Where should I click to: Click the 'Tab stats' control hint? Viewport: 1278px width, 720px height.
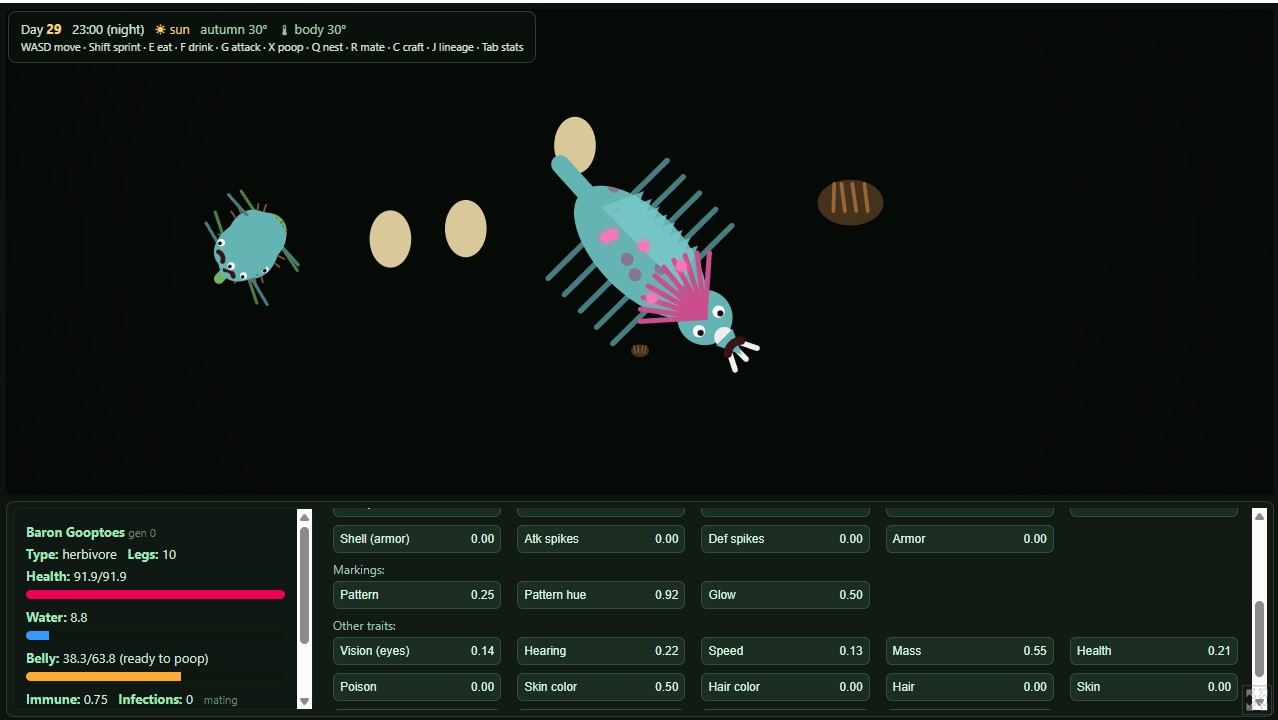click(503, 48)
